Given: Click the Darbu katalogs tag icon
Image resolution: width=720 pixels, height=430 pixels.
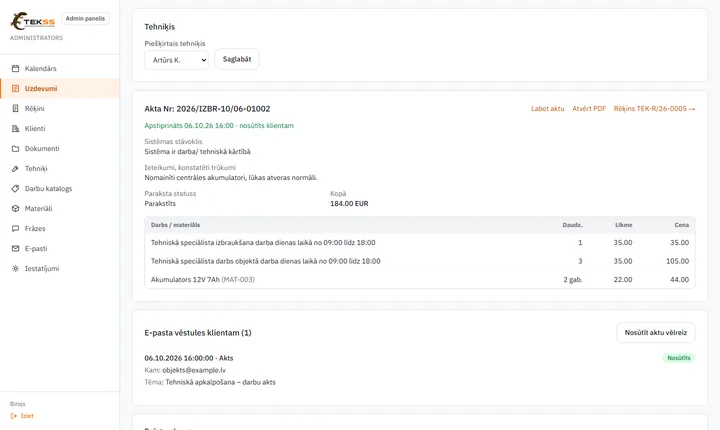Looking at the screenshot, I should [x=15, y=188].
